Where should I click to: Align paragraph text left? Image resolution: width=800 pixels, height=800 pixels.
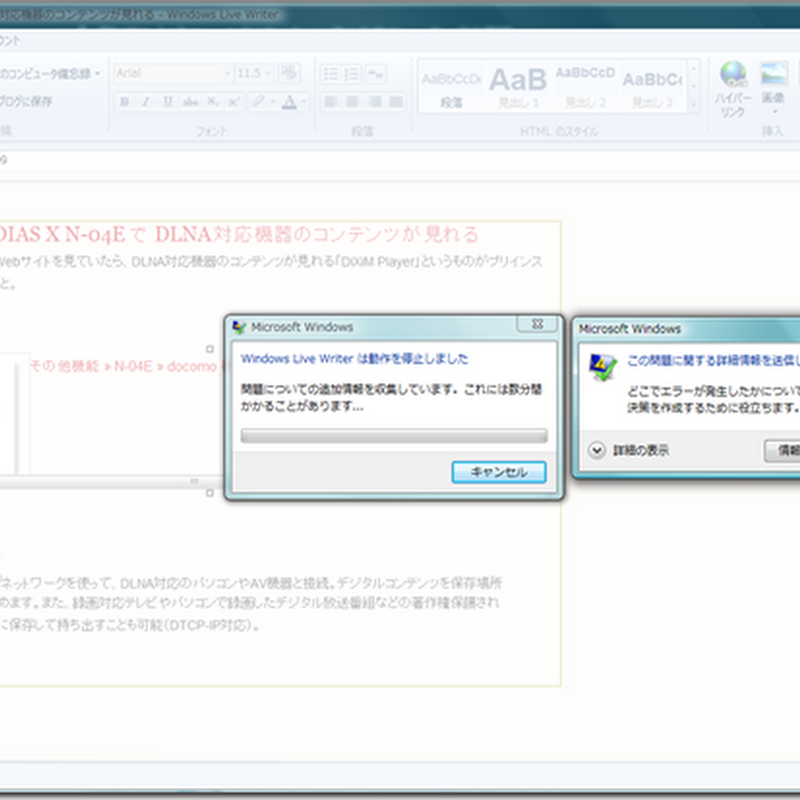[x=330, y=102]
